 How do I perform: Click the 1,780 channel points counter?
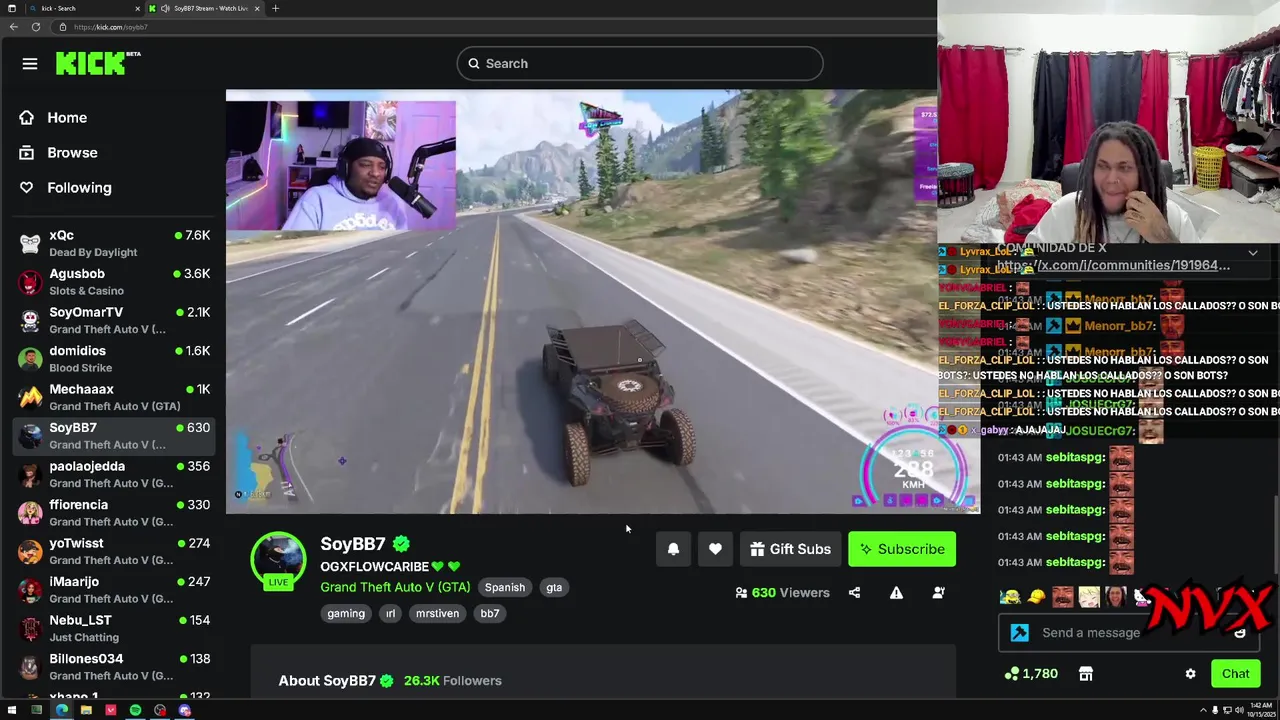(x=1032, y=674)
